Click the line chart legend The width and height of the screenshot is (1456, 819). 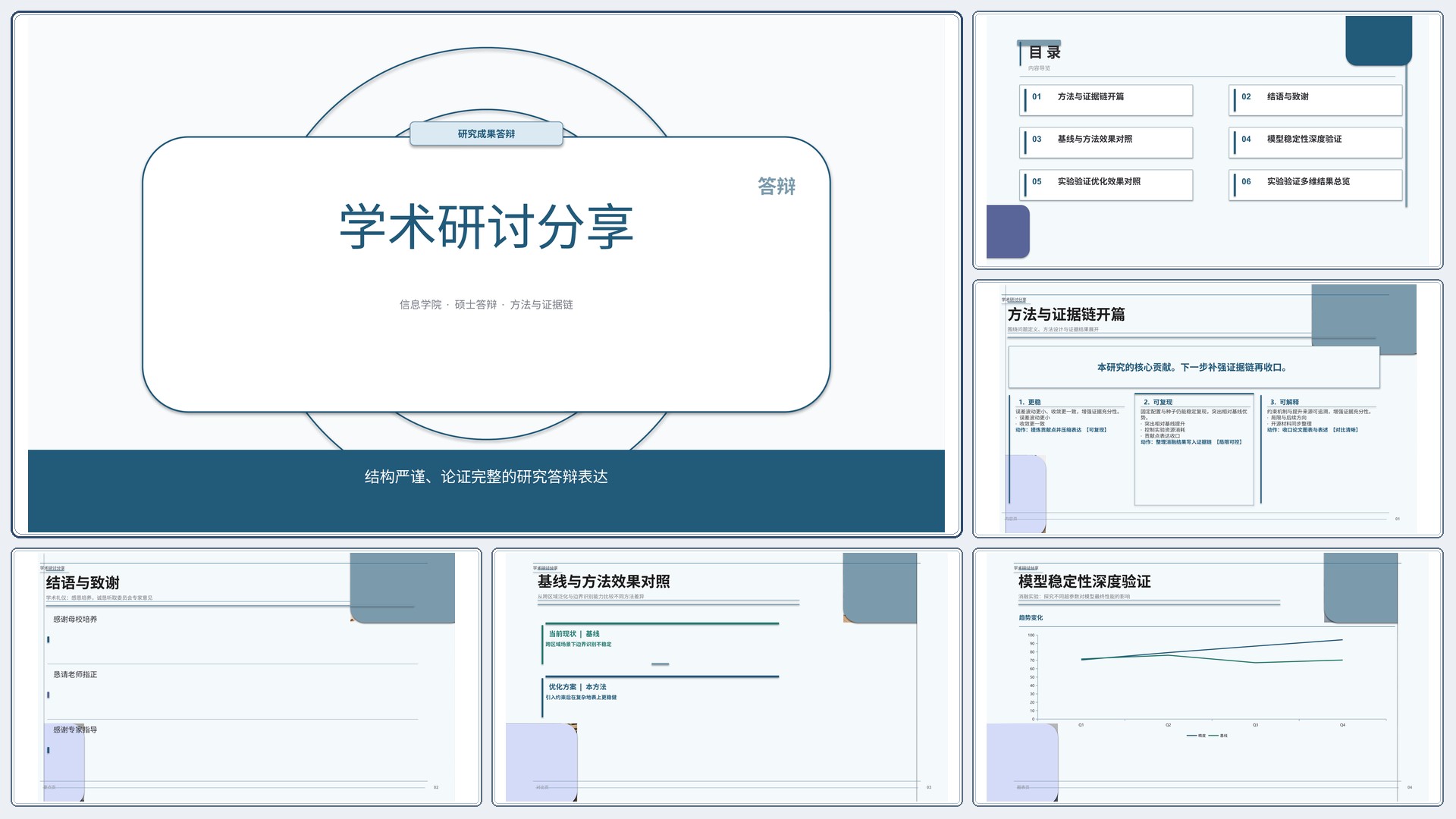pos(1207,735)
